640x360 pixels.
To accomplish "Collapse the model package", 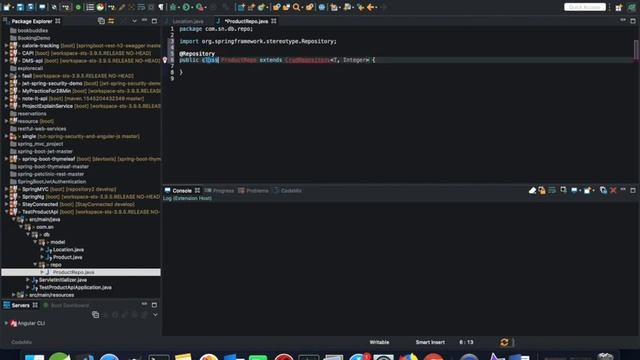I will click(36, 242).
